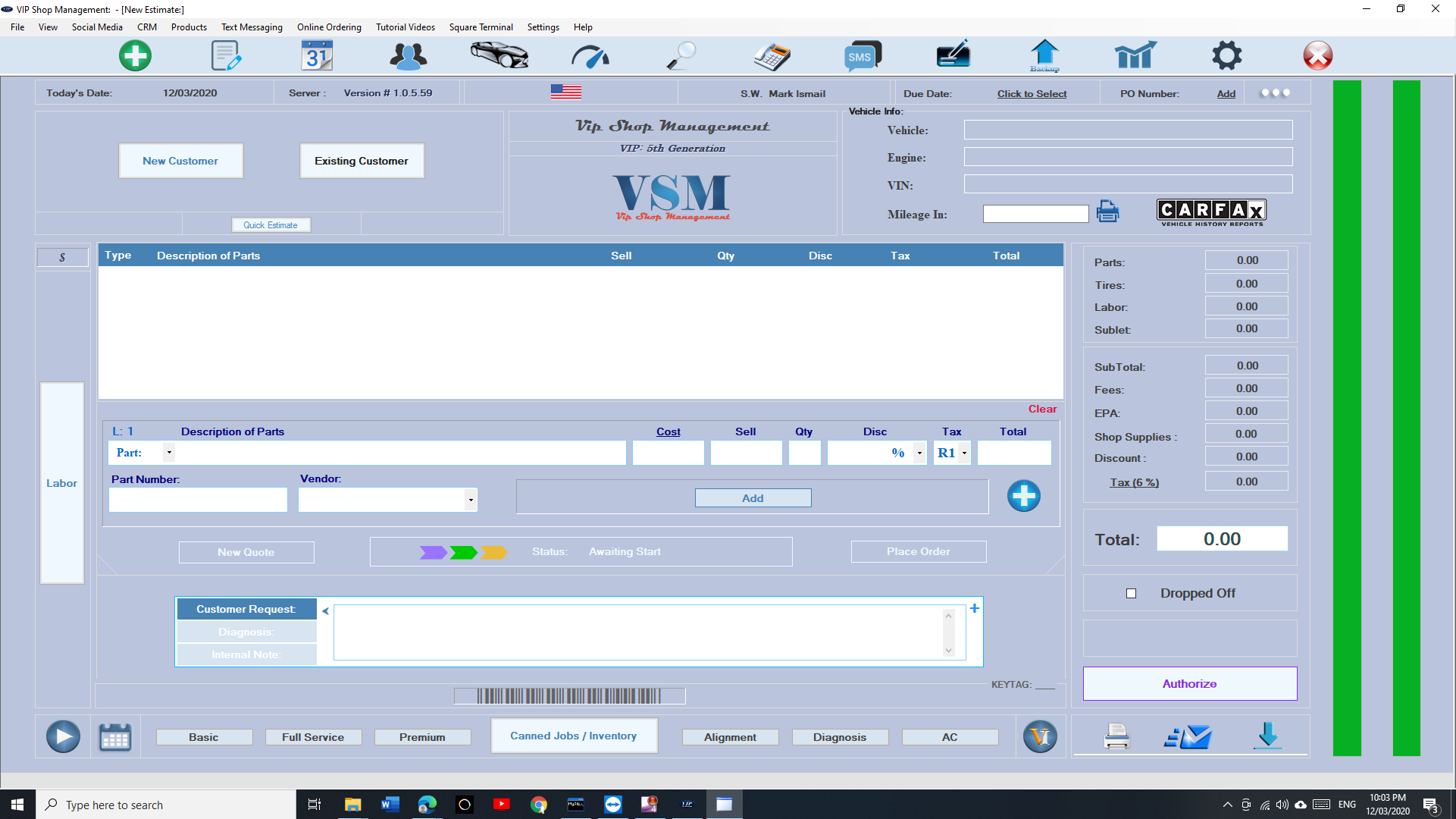This screenshot has height=819, width=1456.
Task: Click the Click to Select due date link
Action: tap(1032, 94)
